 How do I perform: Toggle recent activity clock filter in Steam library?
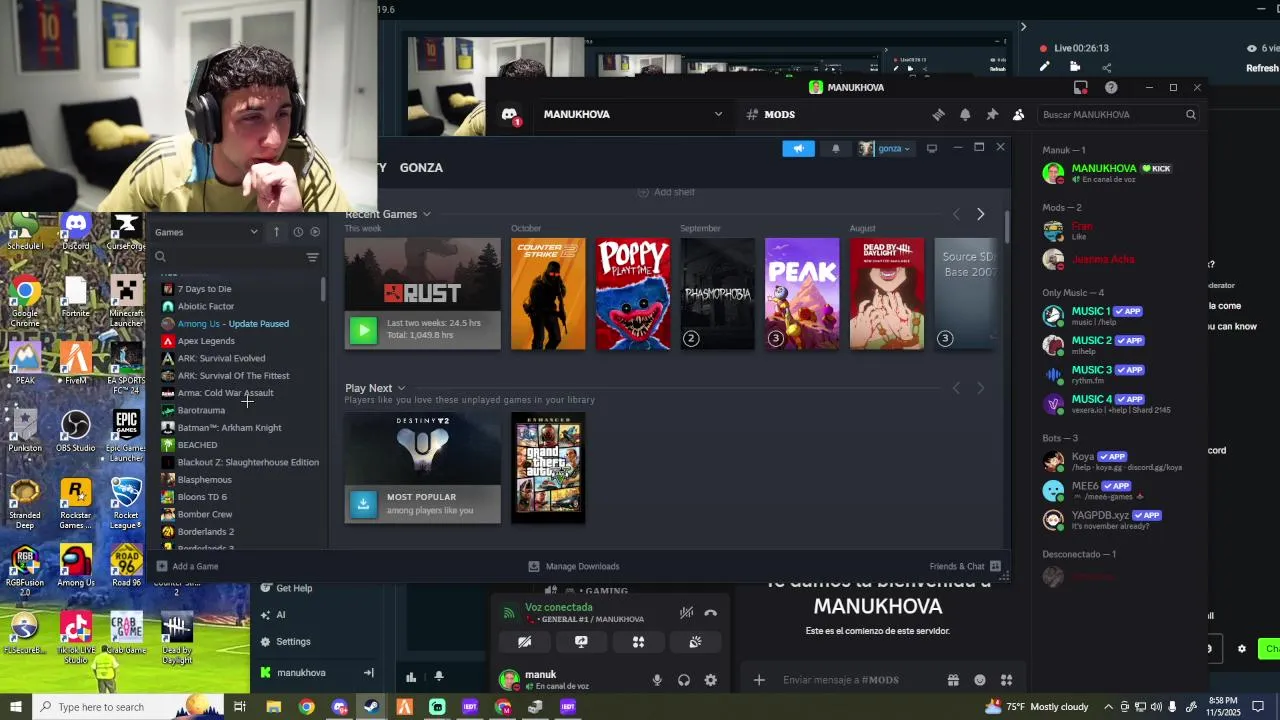[x=298, y=232]
